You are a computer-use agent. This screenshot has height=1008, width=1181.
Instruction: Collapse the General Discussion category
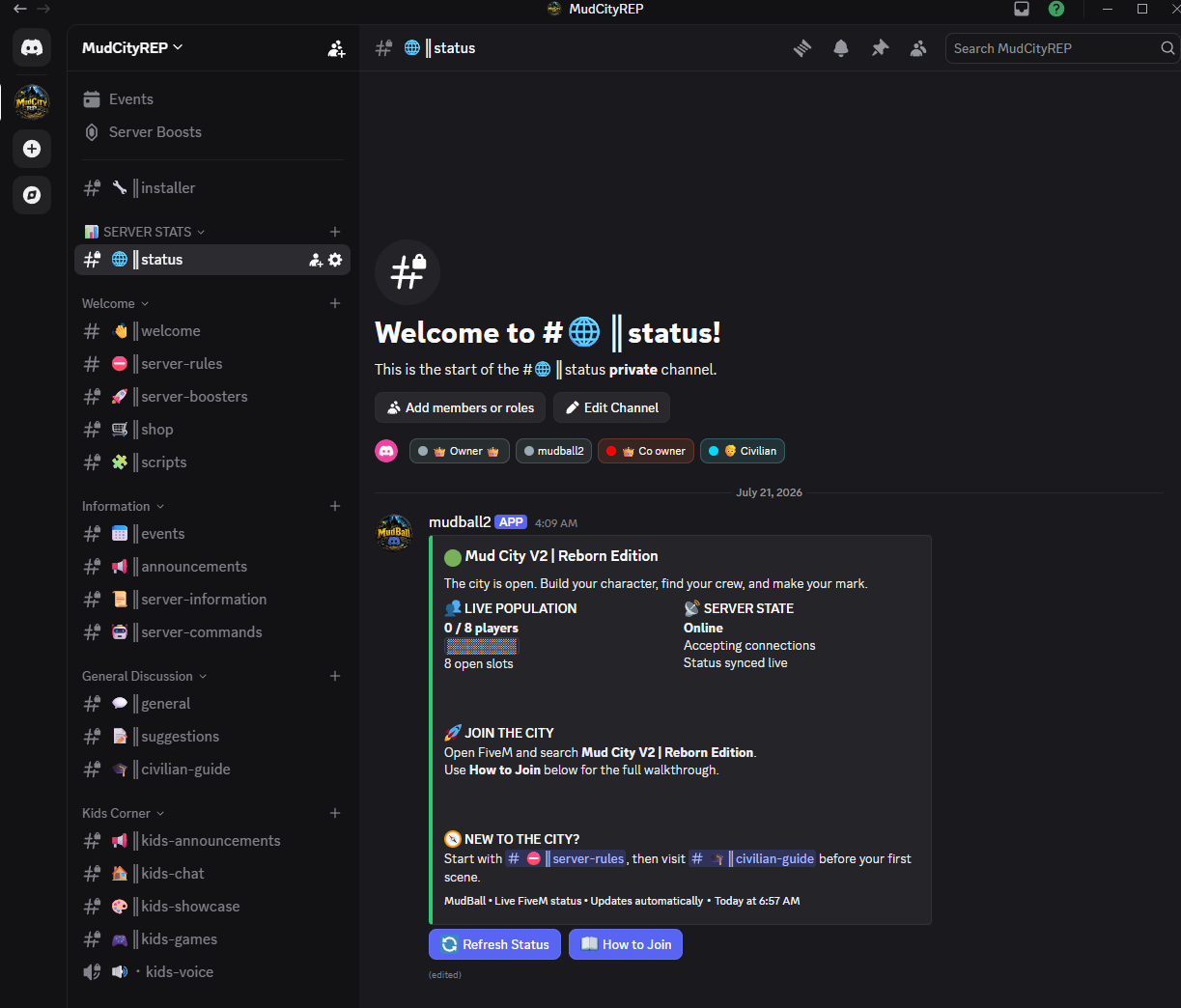(x=144, y=676)
